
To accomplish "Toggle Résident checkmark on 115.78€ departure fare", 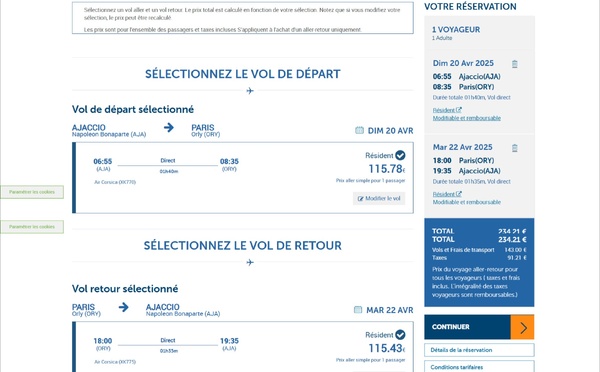I will (x=400, y=155).
